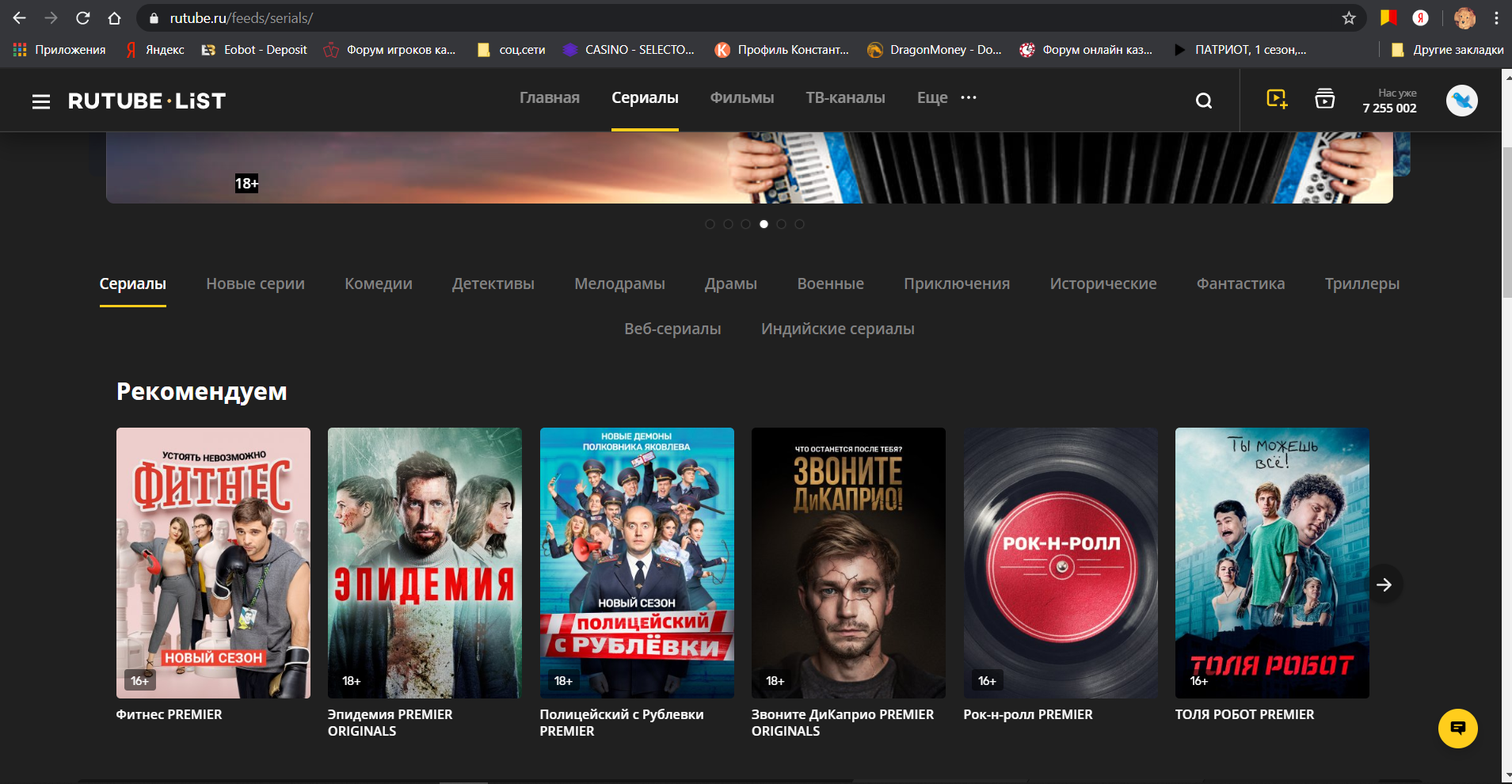Image resolution: width=1512 pixels, height=784 pixels.
Task: Filter by Комедии genre
Action: (379, 284)
